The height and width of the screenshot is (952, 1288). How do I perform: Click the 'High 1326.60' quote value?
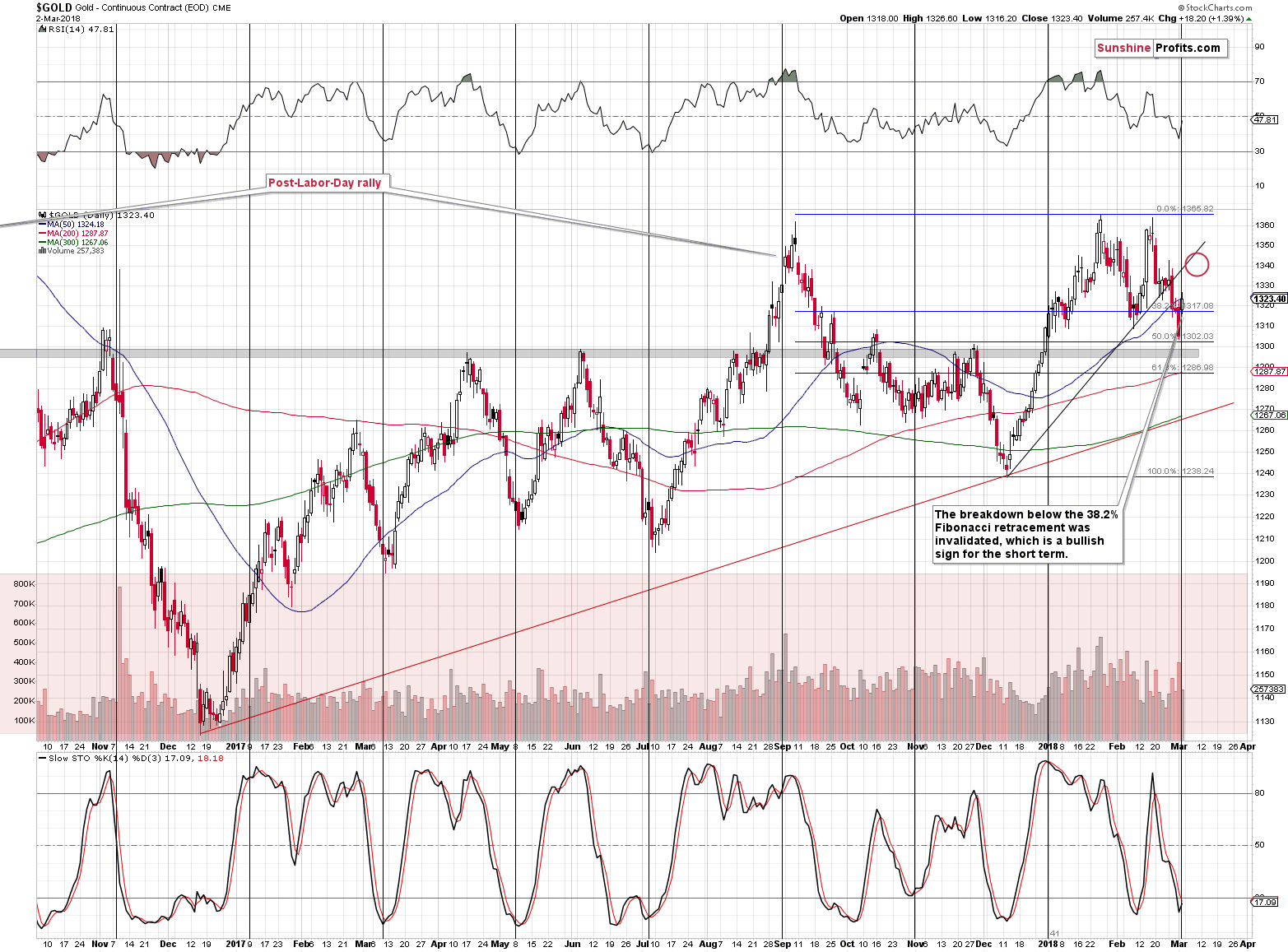click(930, 18)
